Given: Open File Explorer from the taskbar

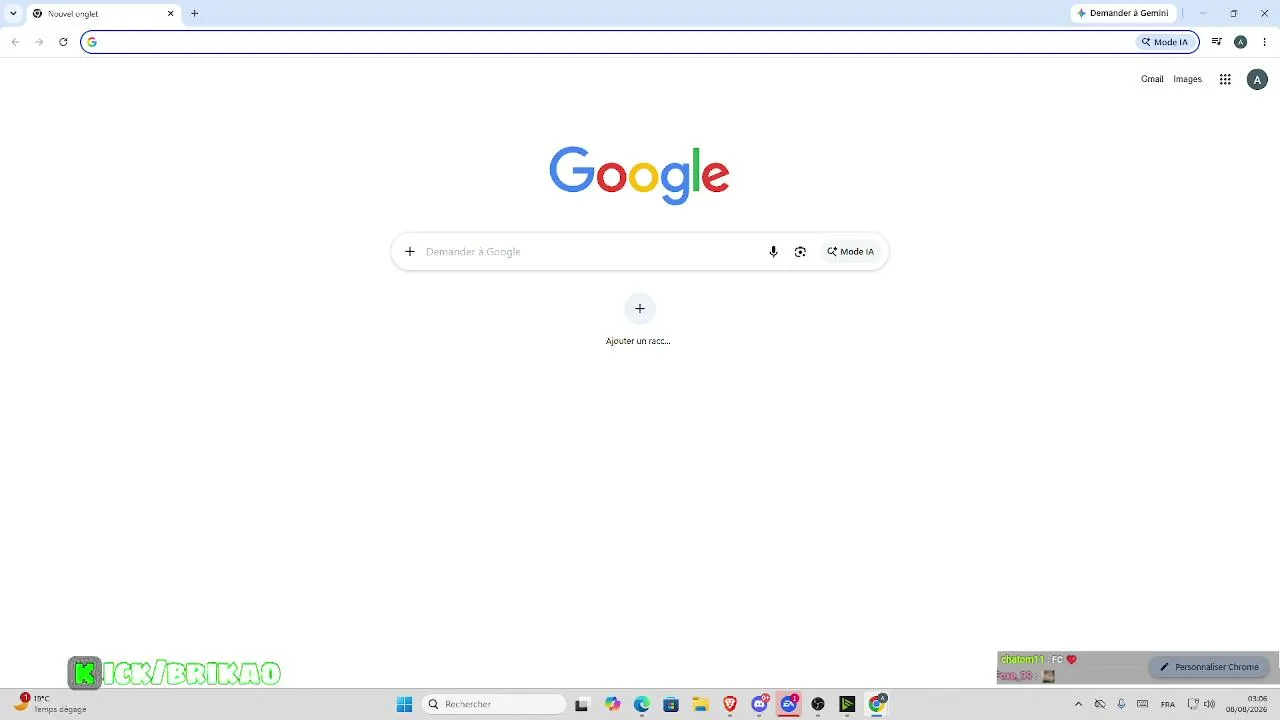Looking at the screenshot, I should coord(700,705).
